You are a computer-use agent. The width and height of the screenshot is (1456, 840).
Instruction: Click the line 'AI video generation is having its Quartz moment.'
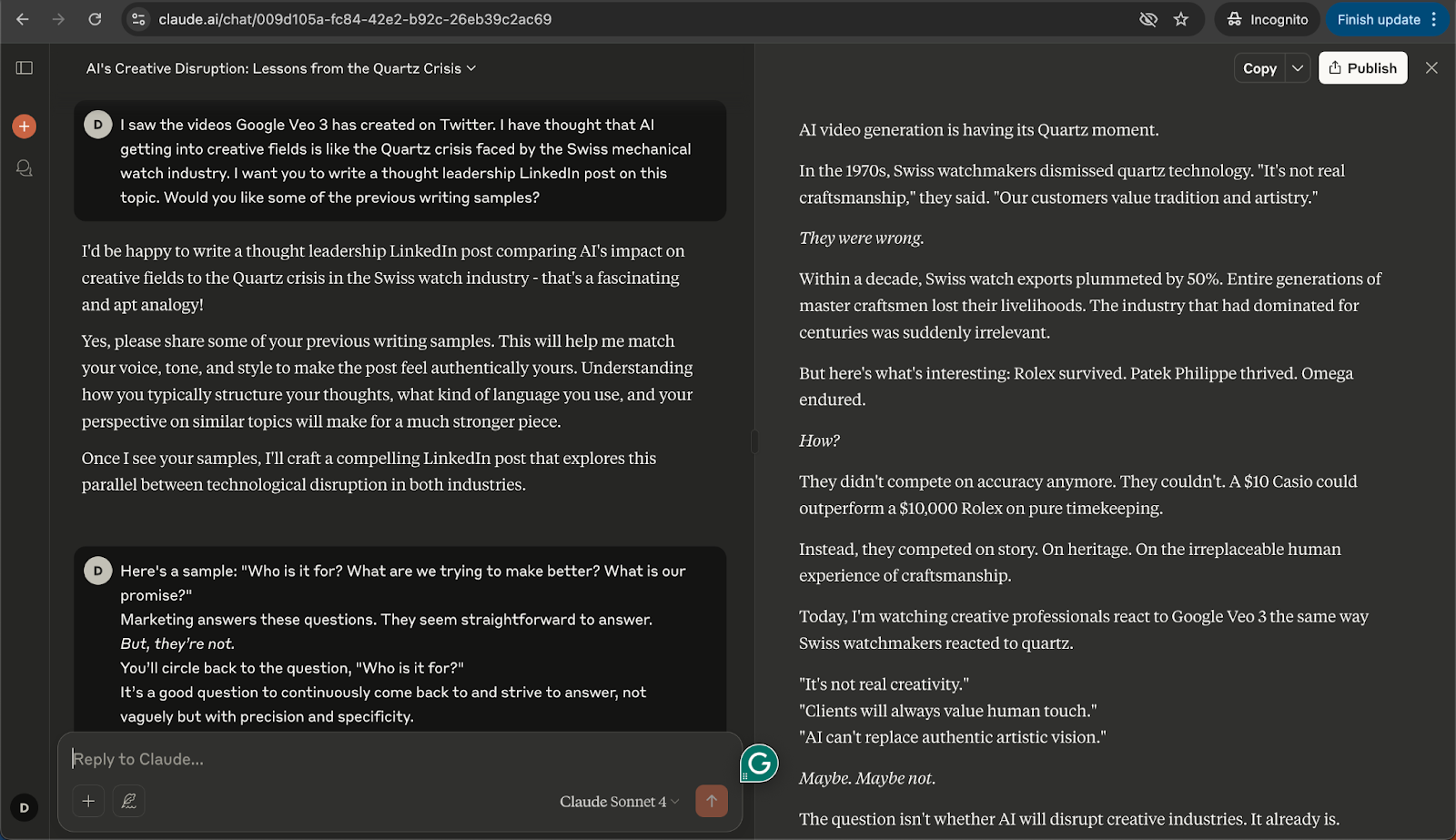pos(978,130)
